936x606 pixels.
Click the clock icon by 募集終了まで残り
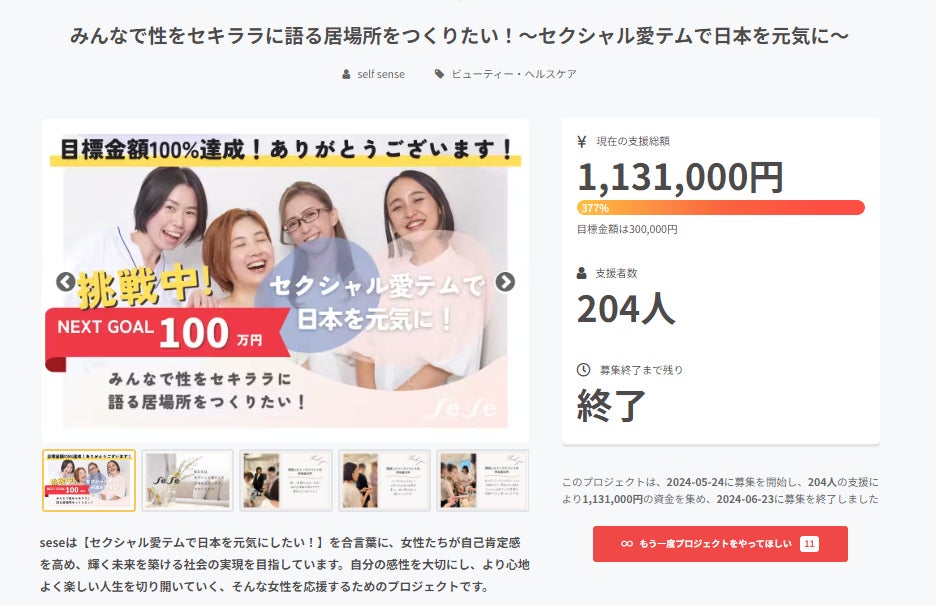point(583,370)
